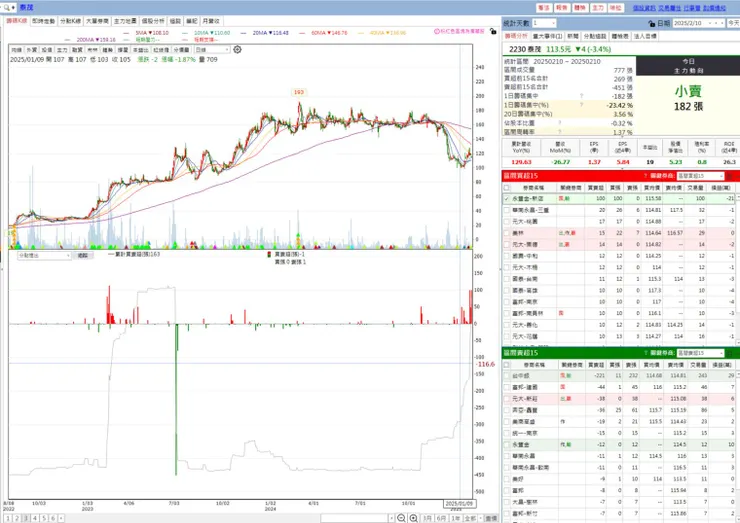Select chart layout page 4
740x523 pixels.
tap(35, 518)
